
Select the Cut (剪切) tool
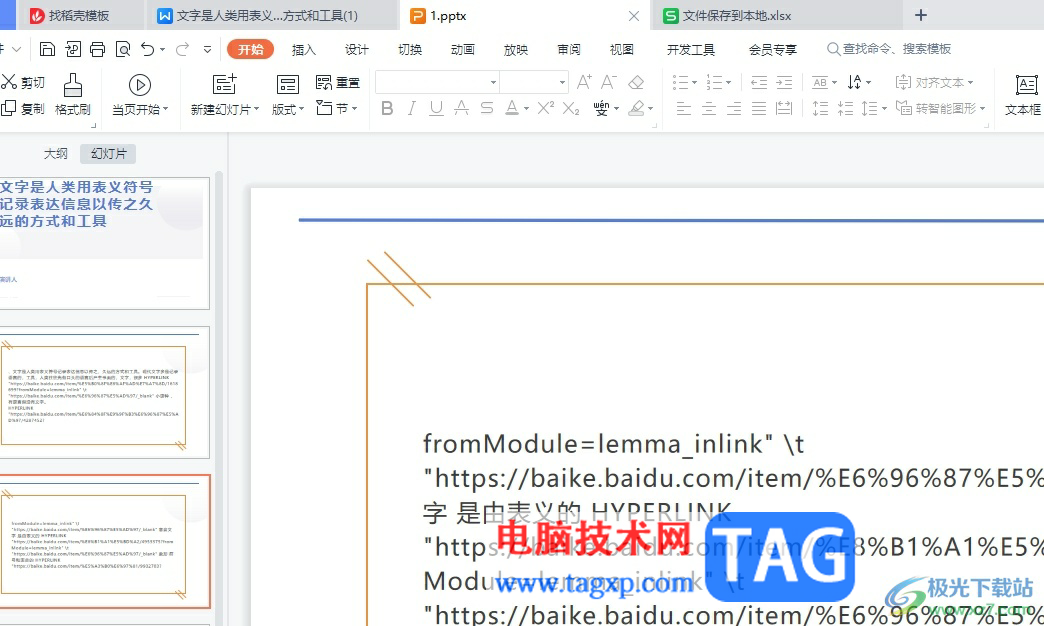[x=23, y=82]
